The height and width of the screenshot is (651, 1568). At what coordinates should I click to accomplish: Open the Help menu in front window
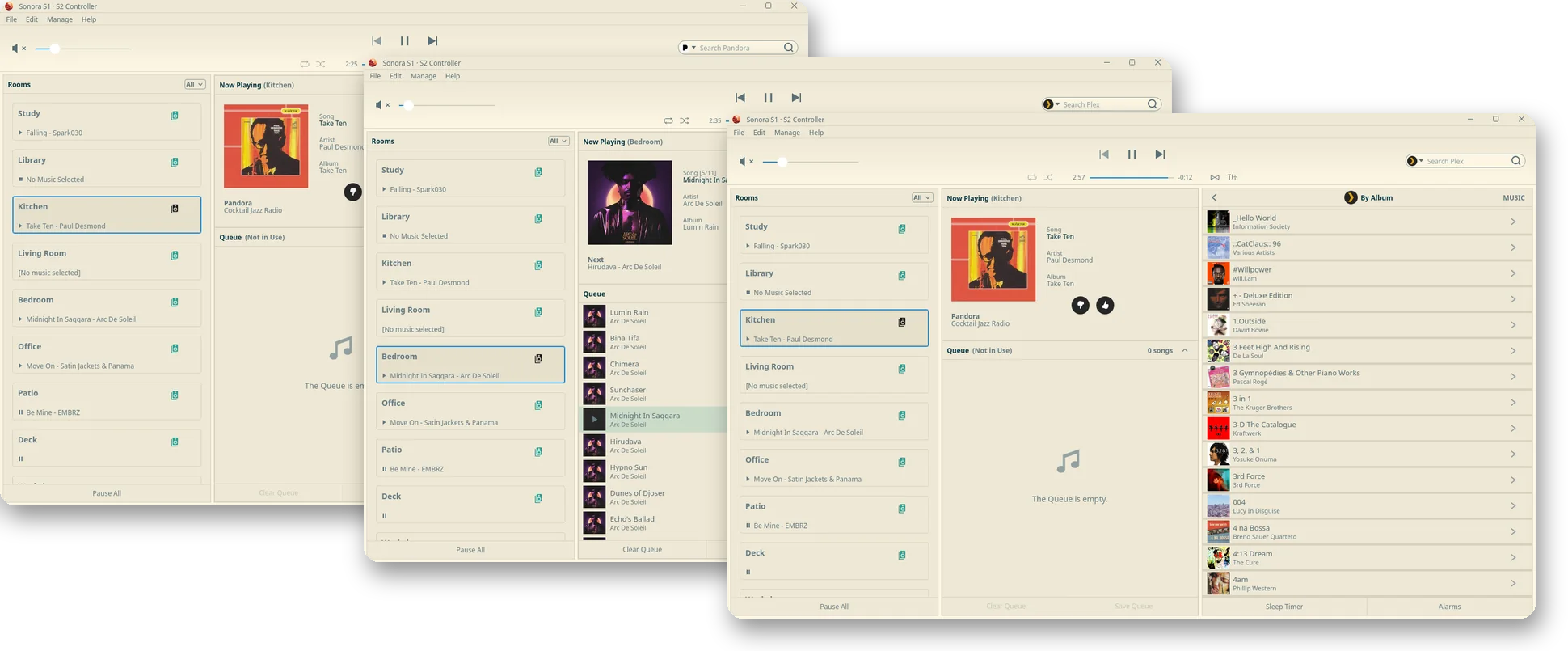point(816,133)
